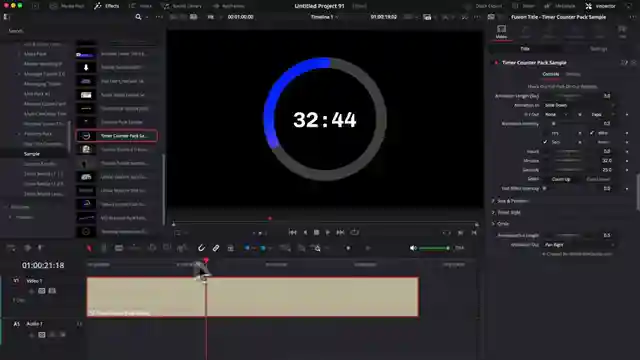The width and height of the screenshot is (640, 360).
Task: Lock the Audio 1 track
Action: [31, 335]
